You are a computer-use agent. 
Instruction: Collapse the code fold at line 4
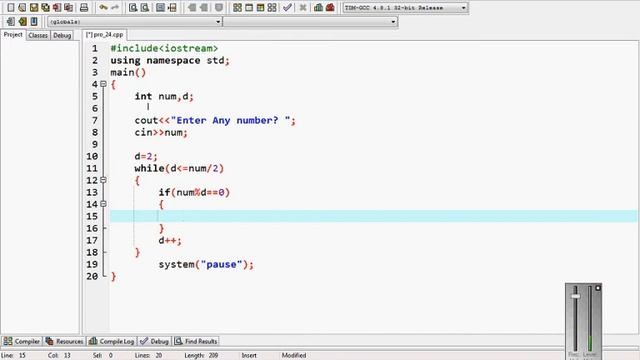[x=103, y=84]
